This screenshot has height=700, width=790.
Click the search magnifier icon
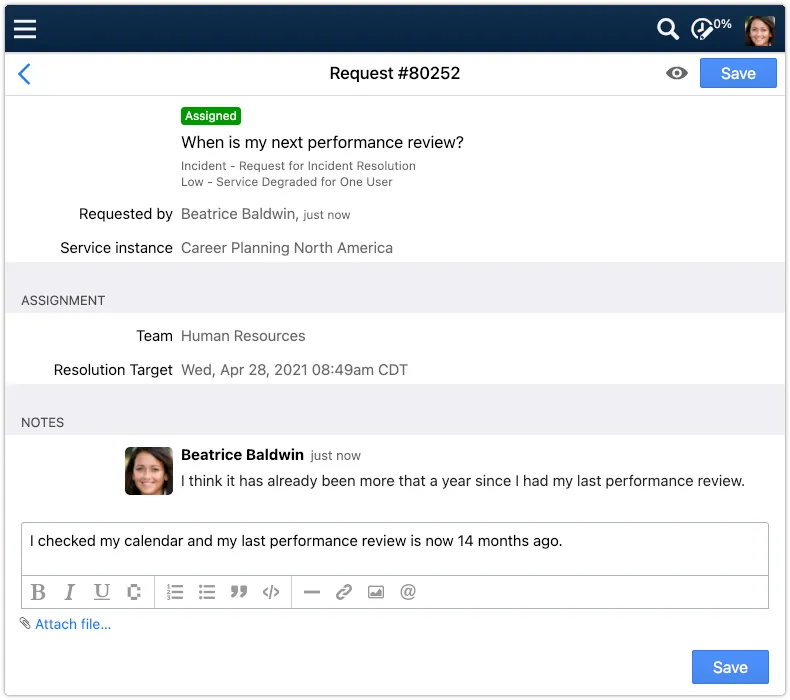668,29
